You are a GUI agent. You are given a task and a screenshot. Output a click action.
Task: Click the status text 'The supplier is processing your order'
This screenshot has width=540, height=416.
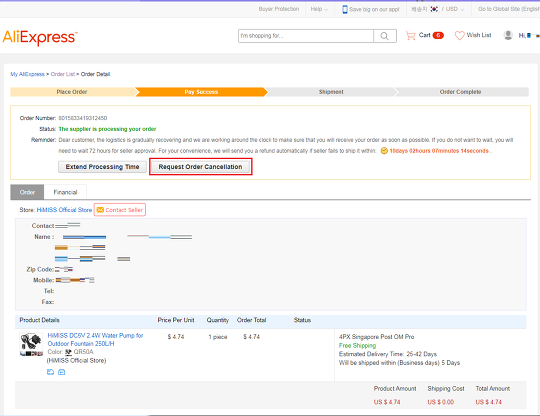pos(107,129)
